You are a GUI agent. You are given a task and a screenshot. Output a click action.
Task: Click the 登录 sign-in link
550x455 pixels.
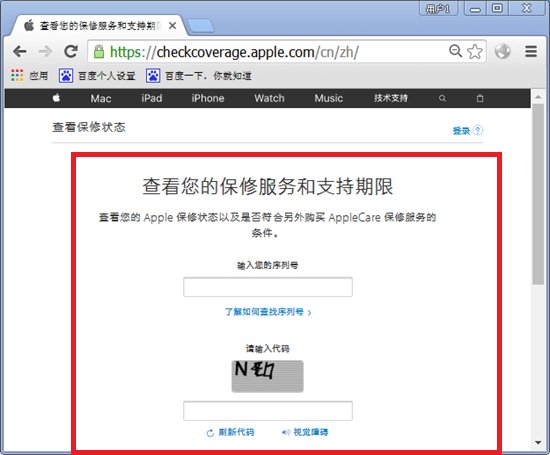pyautogui.click(x=461, y=131)
